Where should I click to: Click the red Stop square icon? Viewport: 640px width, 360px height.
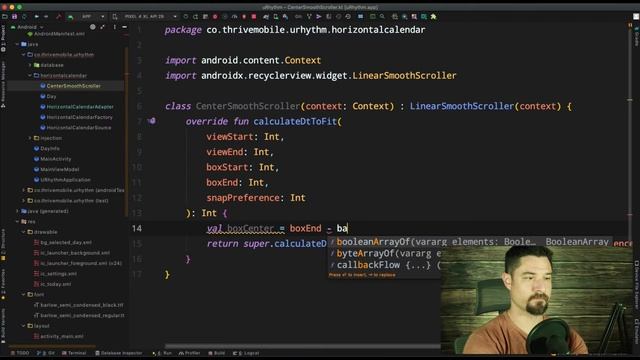254,17
